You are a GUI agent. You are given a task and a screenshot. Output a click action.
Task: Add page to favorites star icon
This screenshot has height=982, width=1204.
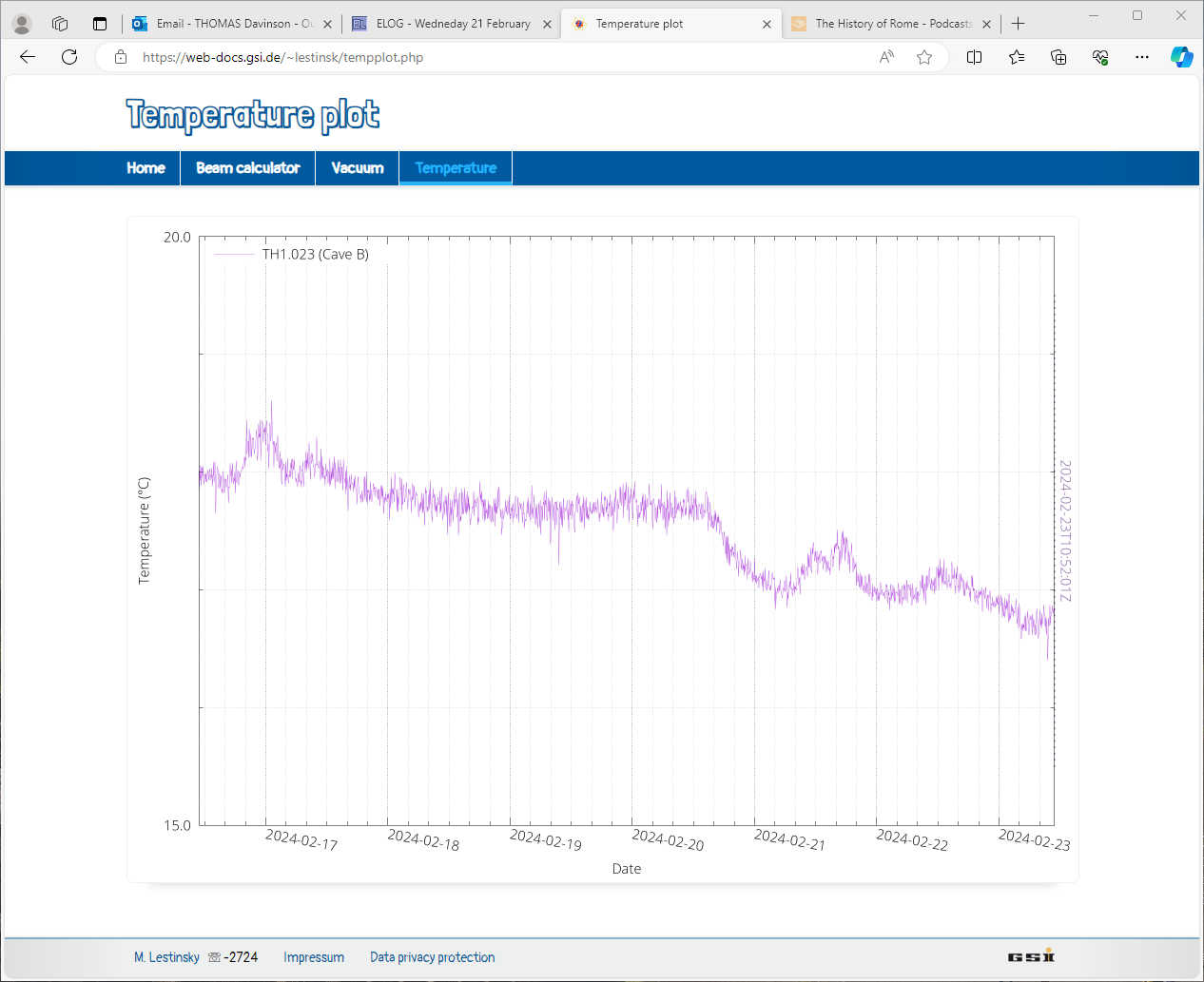[x=924, y=57]
